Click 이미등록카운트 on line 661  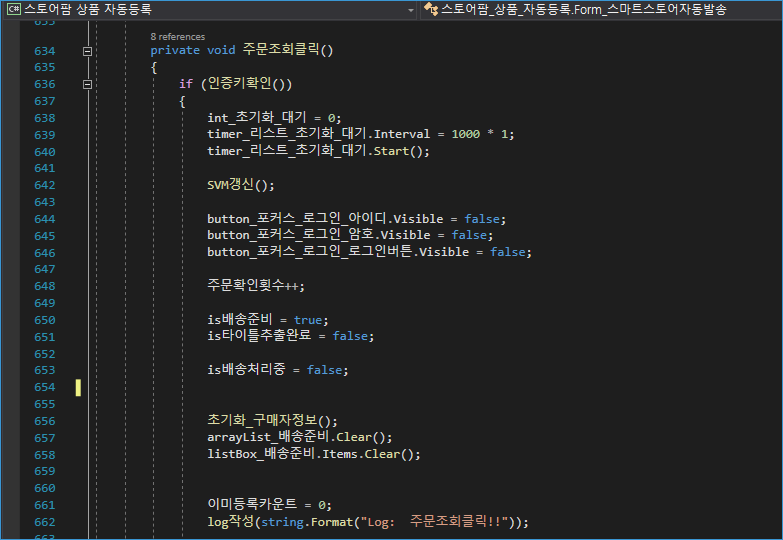click(x=252, y=504)
